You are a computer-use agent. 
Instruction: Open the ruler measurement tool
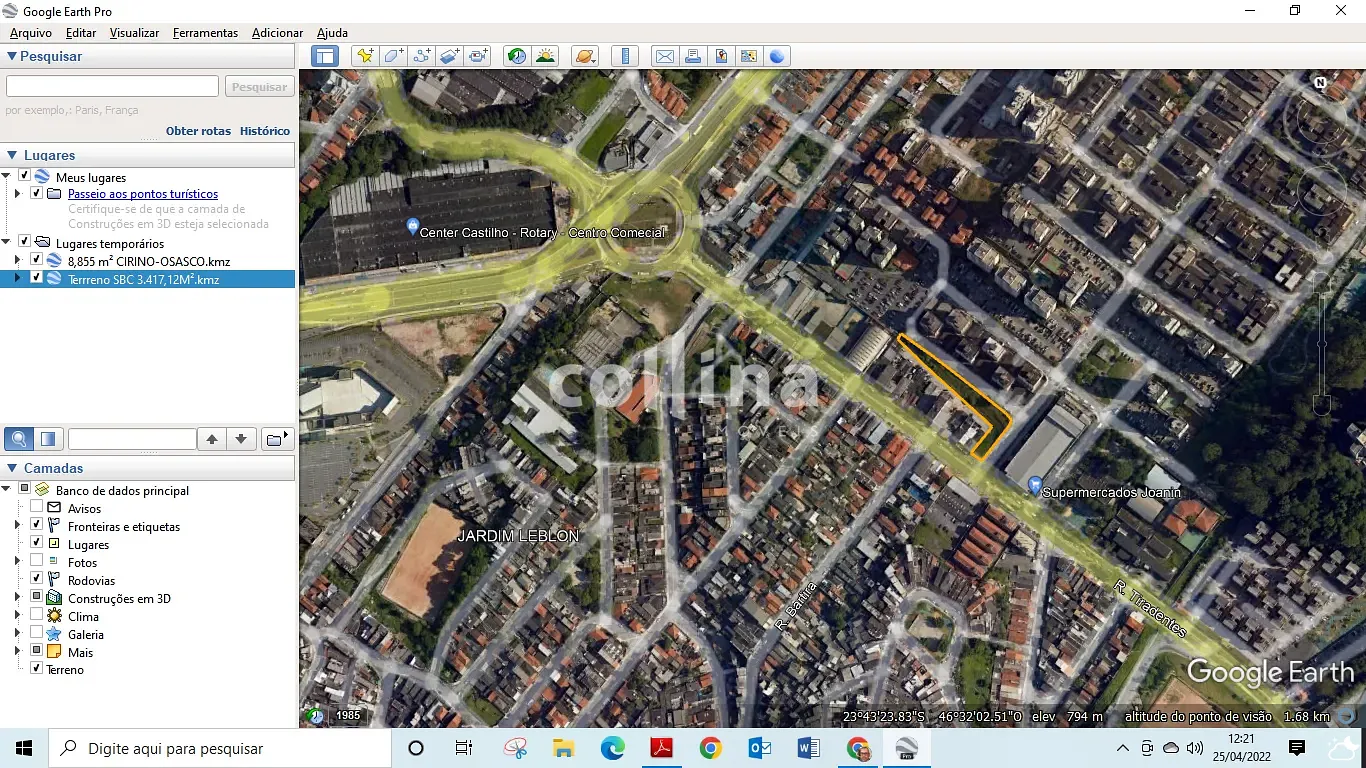coord(625,56)
